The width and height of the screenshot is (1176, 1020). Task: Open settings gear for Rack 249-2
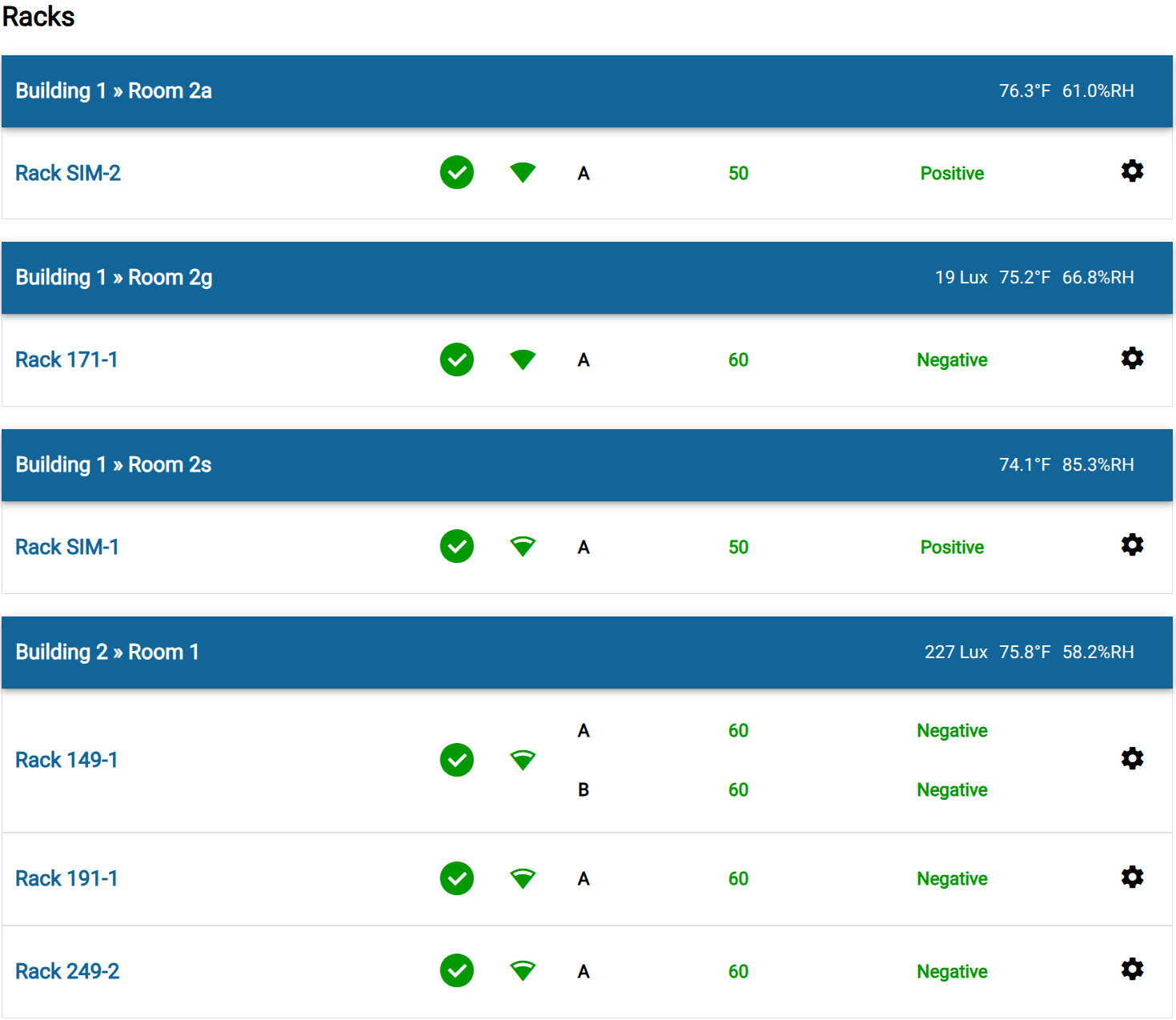point(1132,970)
